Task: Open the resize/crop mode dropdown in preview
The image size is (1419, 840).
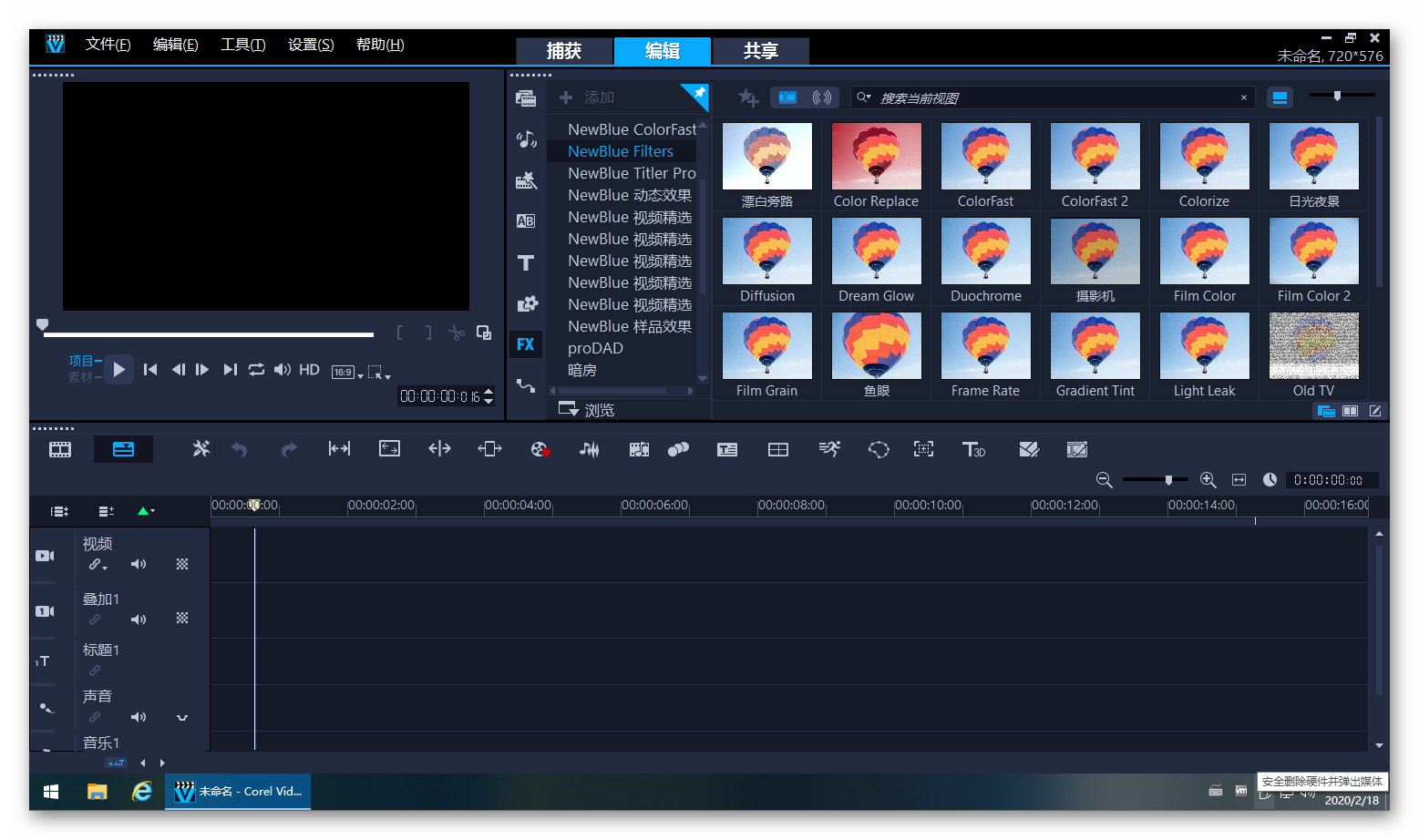Action: [x=379, y=373]
